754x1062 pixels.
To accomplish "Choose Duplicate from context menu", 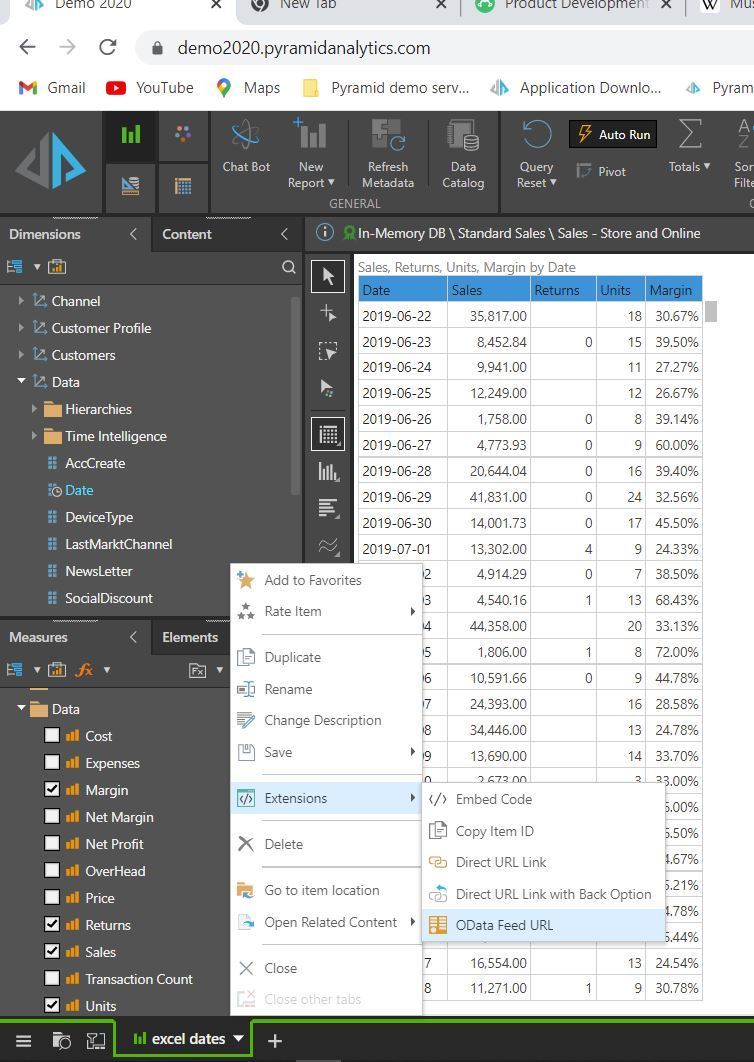I will (327, 657).
